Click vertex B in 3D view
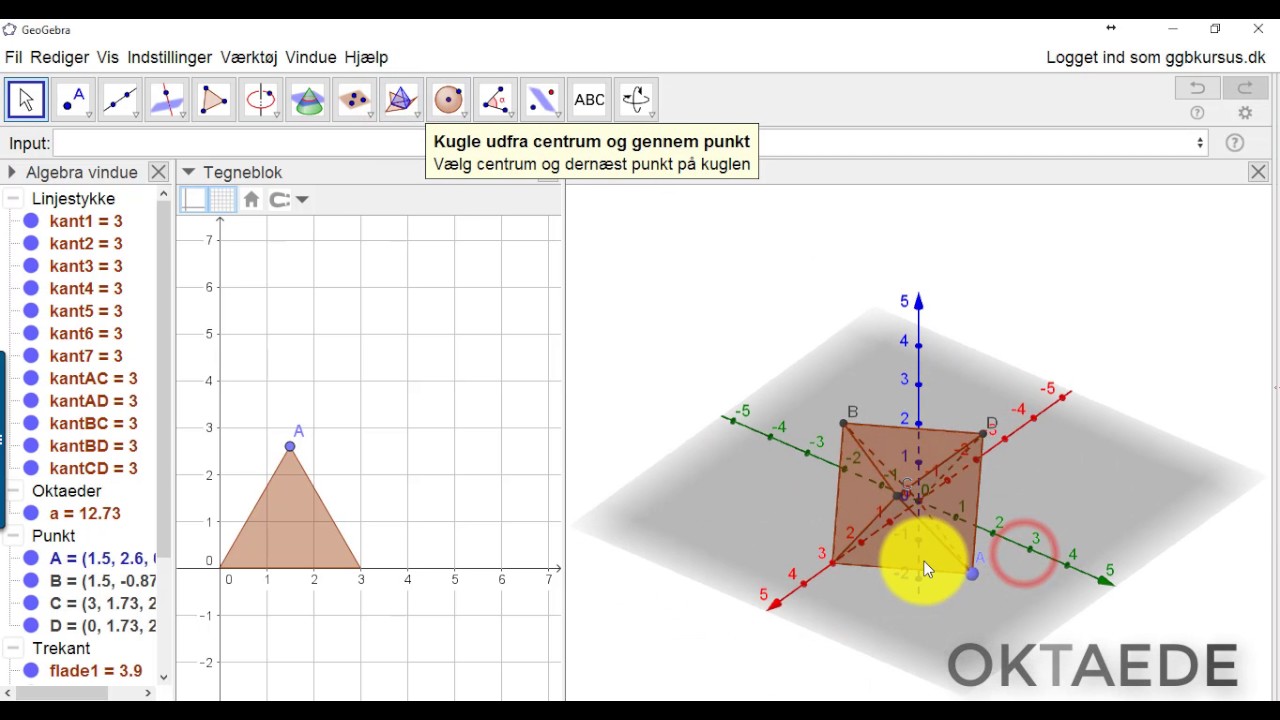This screenshot has width=1280, height=720. 844,424
